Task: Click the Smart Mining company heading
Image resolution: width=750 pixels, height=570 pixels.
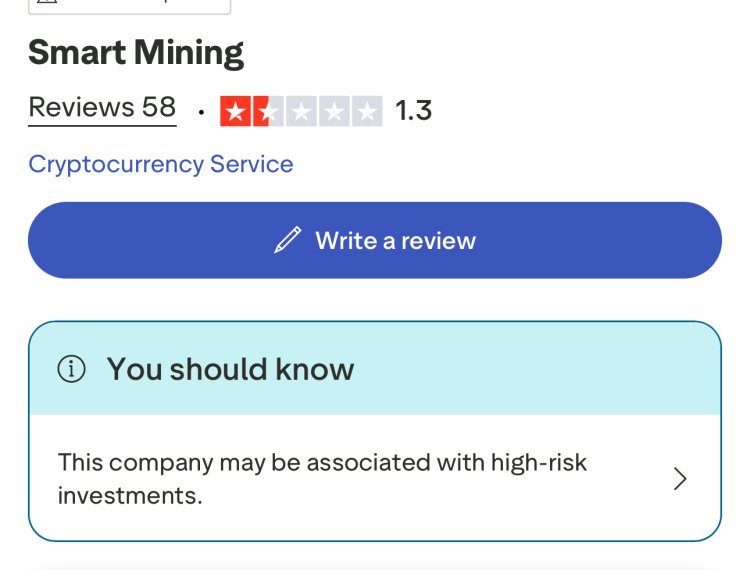Action: coord(136,53)
